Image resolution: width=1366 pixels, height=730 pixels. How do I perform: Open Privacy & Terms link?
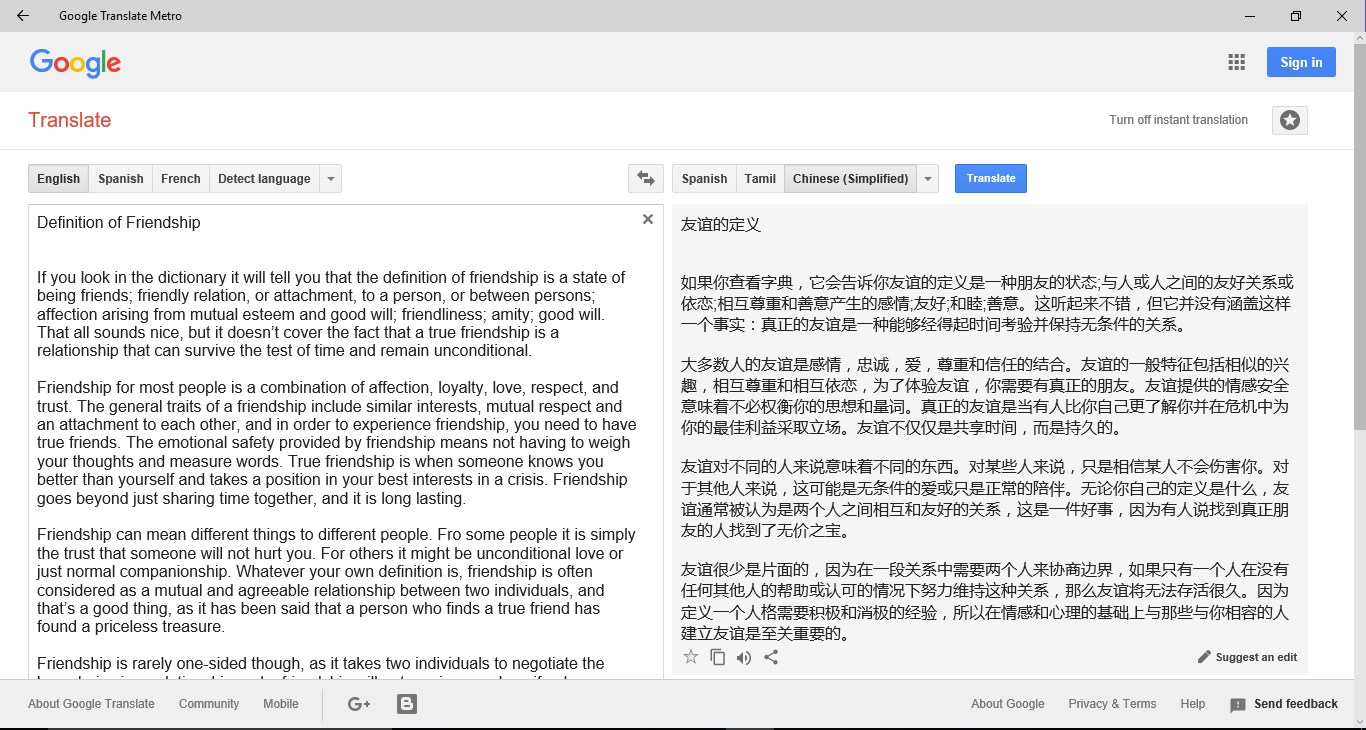(1112, 704)
